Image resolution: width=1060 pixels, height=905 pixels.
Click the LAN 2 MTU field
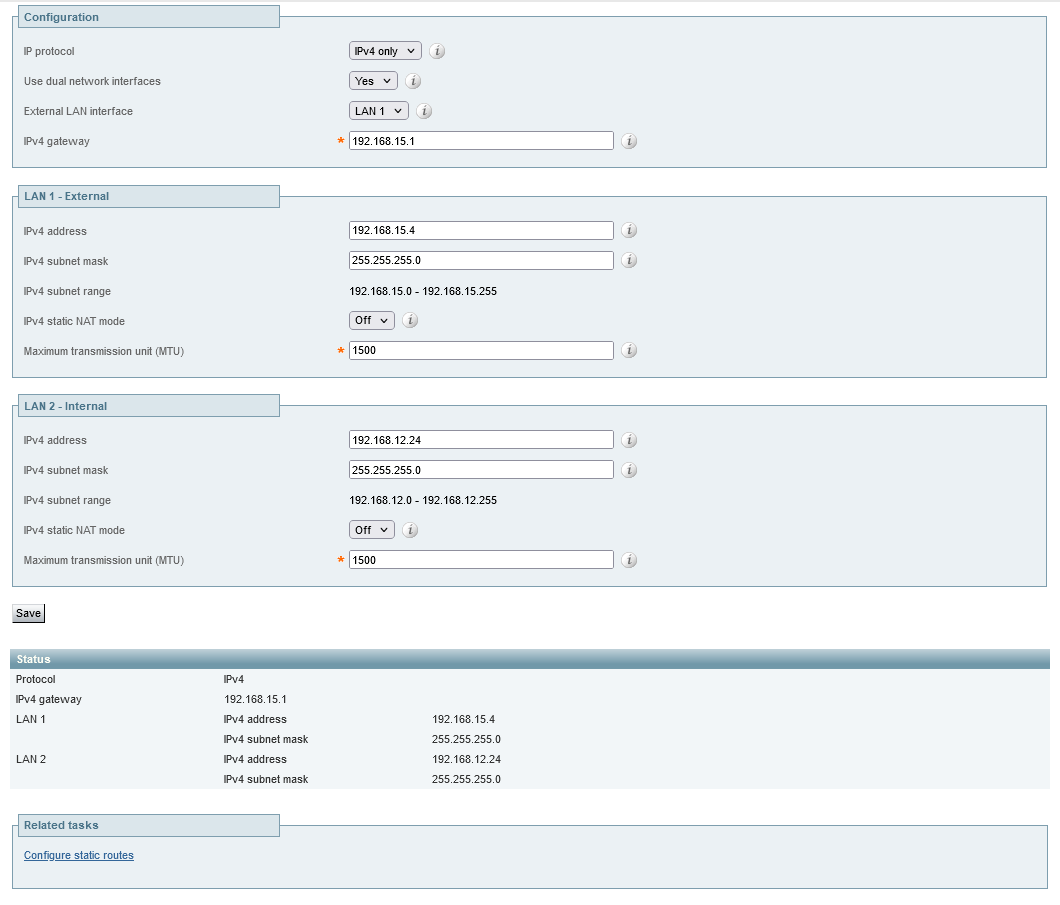click(x=480, y=560)
